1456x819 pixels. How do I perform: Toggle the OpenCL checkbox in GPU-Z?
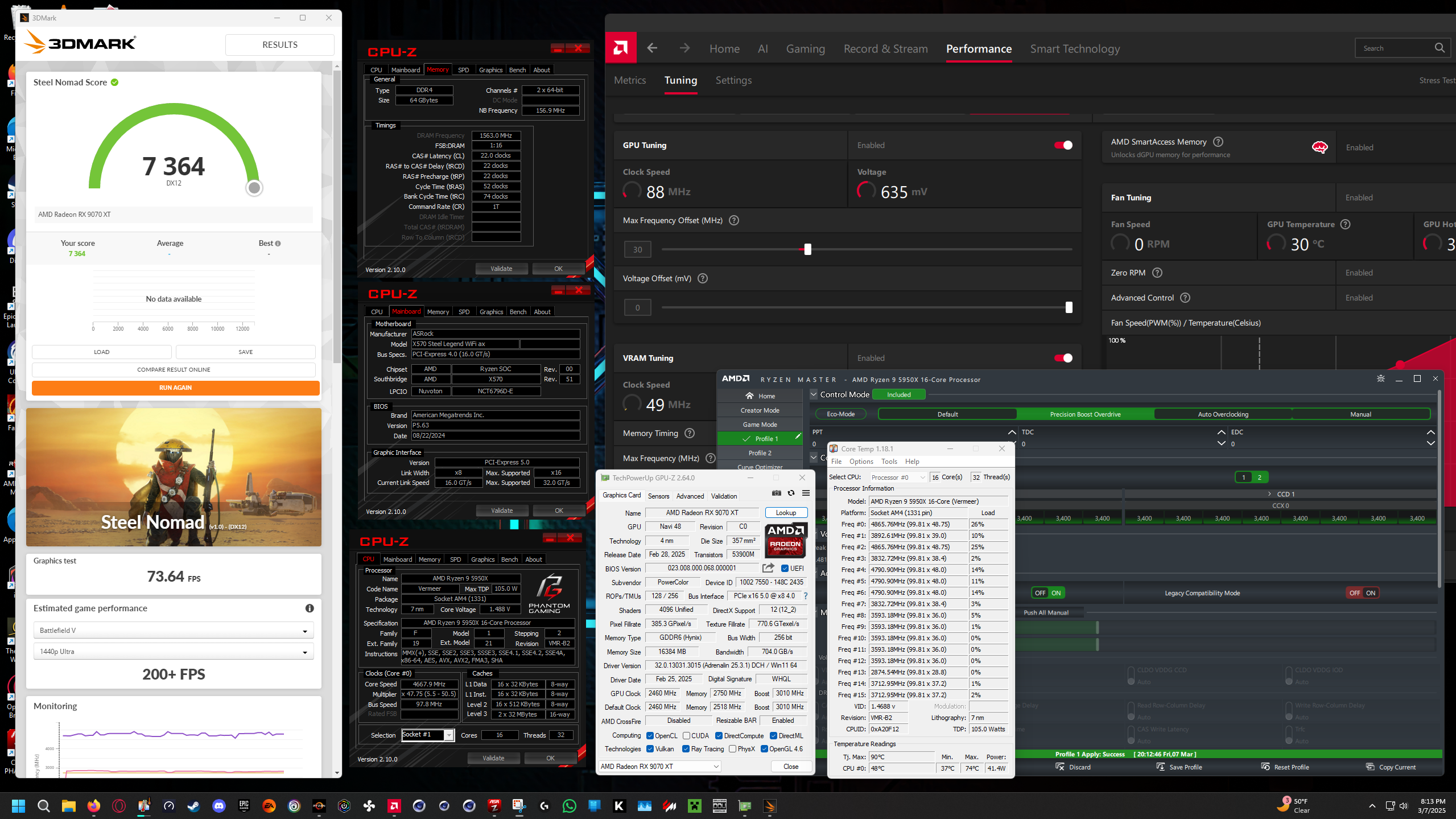(x=650, y=735)
